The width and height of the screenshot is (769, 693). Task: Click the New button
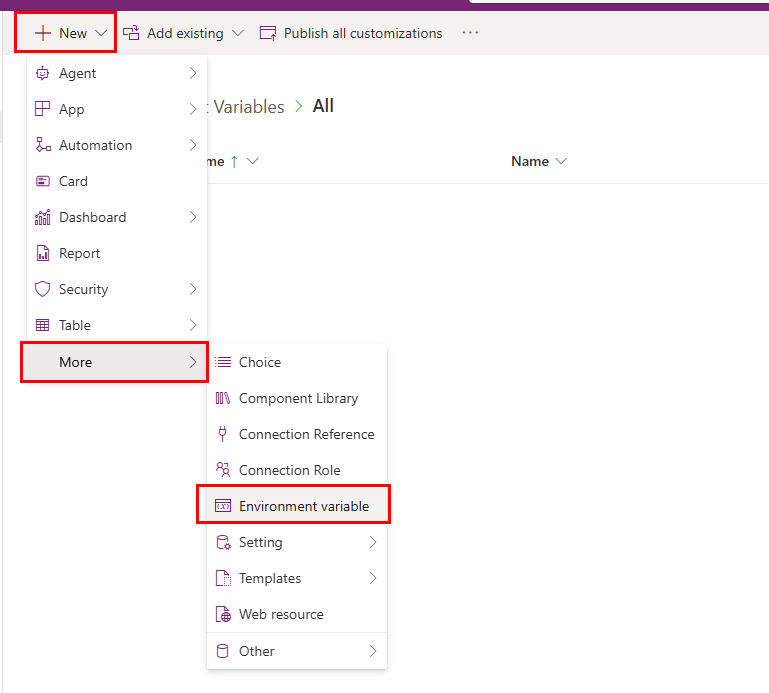65,33
